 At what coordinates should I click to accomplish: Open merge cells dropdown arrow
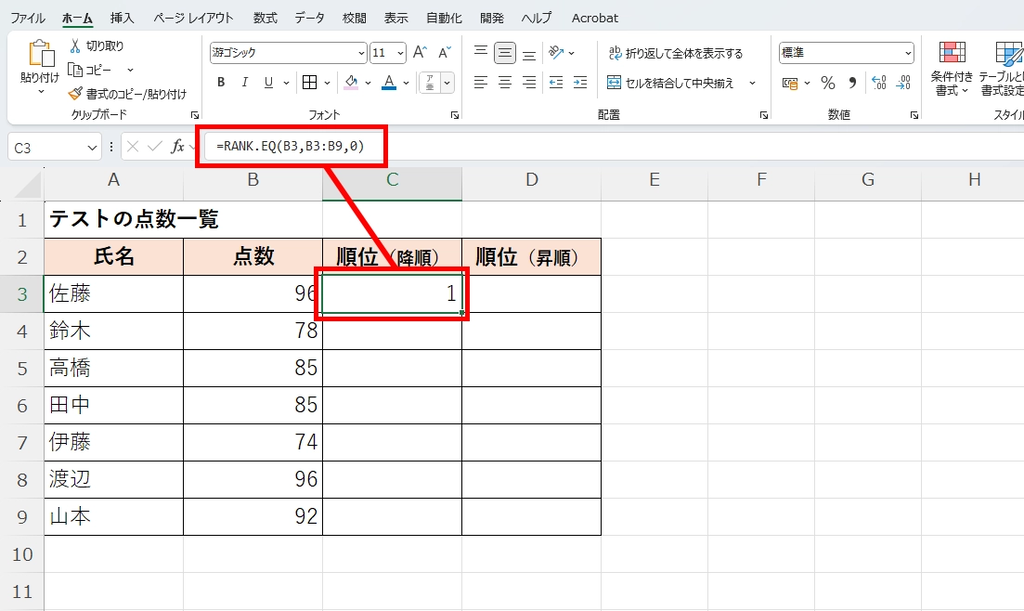point(752,83)
